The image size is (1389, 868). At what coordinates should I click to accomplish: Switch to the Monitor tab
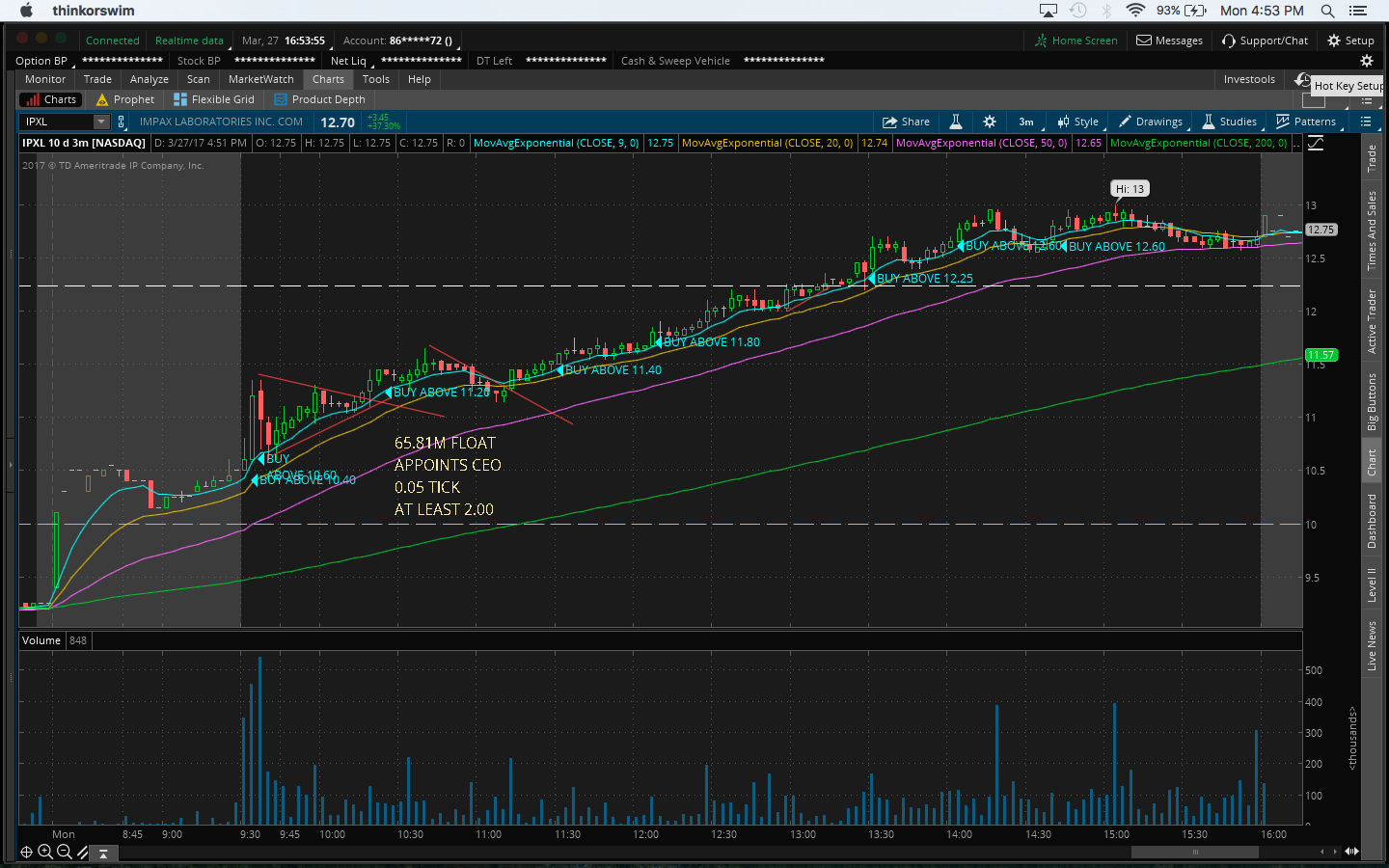point(45,79)
